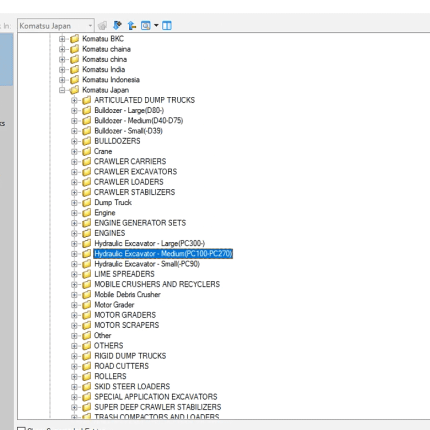Select the Other folder
The image size is (430, 430).
pyautogui.click(x=103, y=335)
